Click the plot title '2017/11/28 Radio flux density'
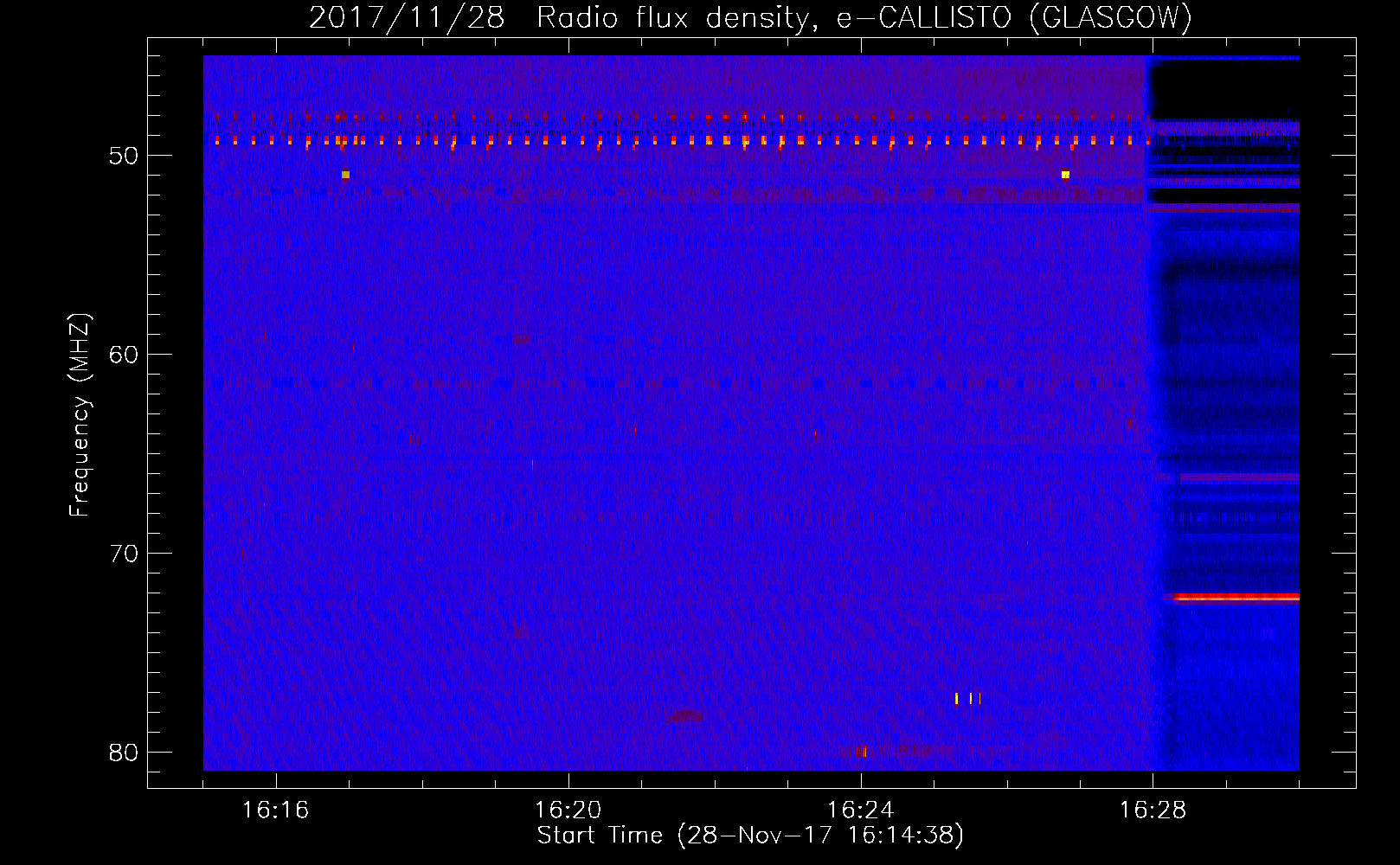This screenshot has height=865, width=1400. point(560,18)
